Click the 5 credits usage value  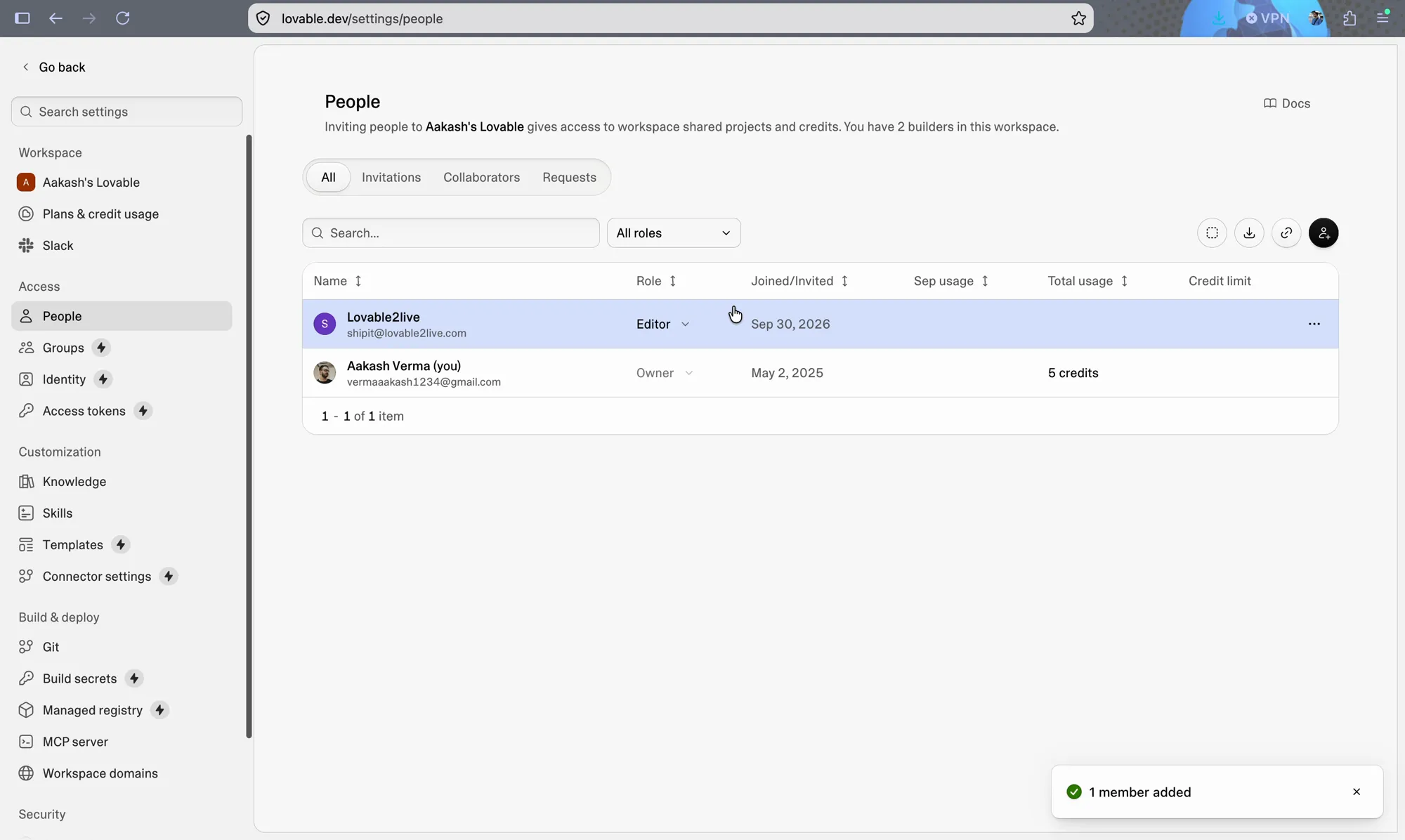[x=1073, y=373]
